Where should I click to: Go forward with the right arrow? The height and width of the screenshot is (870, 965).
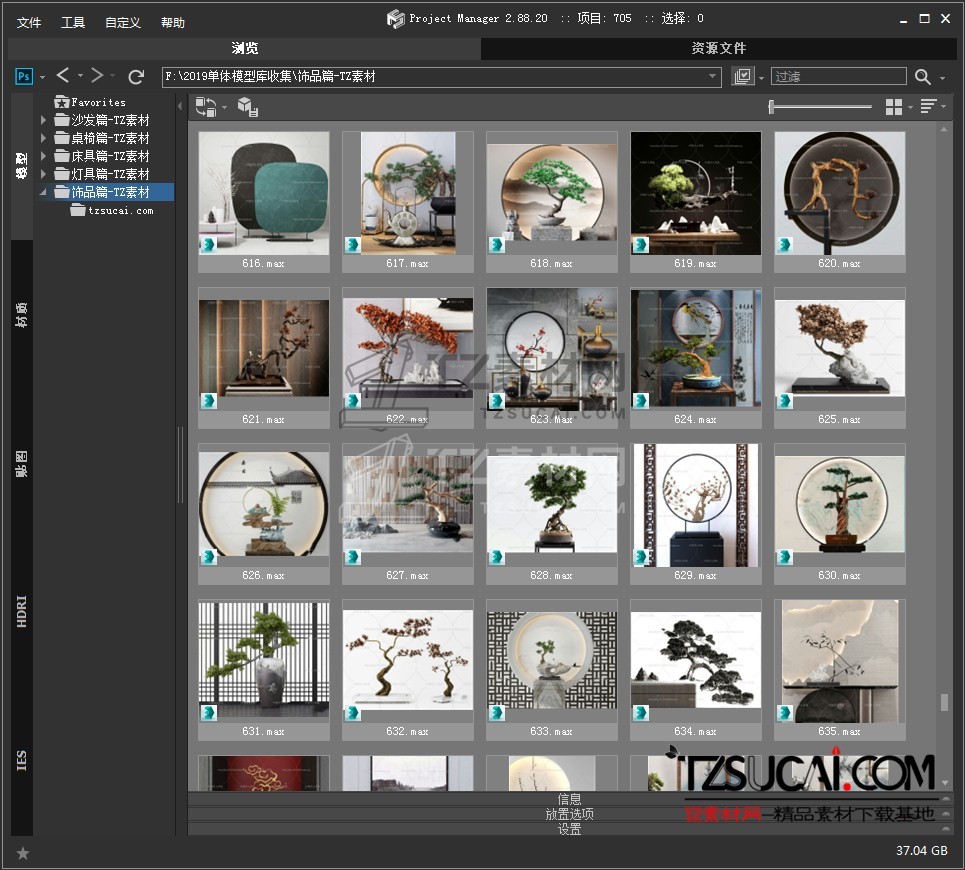(97, 76)
